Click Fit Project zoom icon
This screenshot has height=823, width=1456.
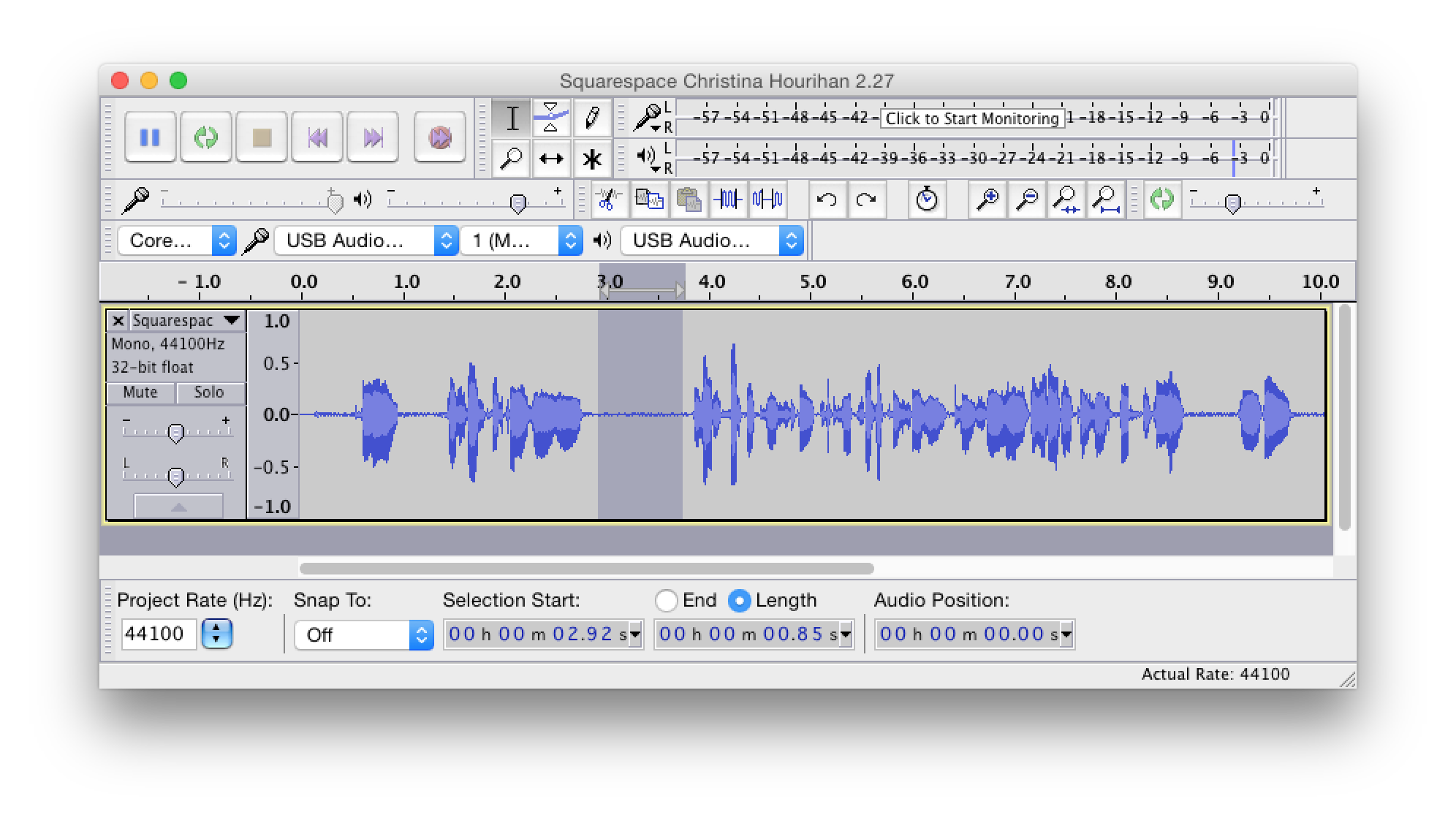click(1106, 199)
